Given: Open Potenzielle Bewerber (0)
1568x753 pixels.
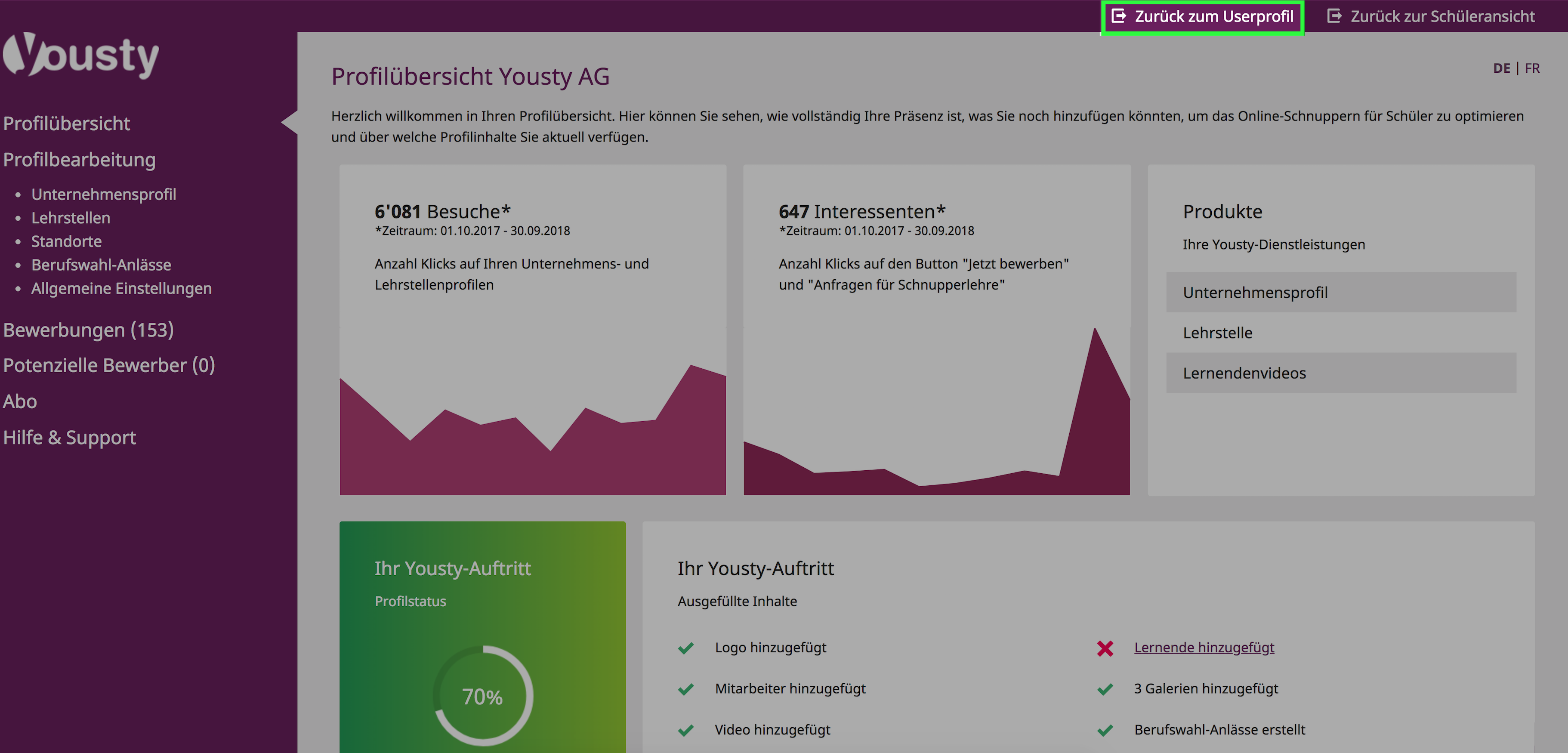Looking at the screenshot, I should click(x=109, y=365).
